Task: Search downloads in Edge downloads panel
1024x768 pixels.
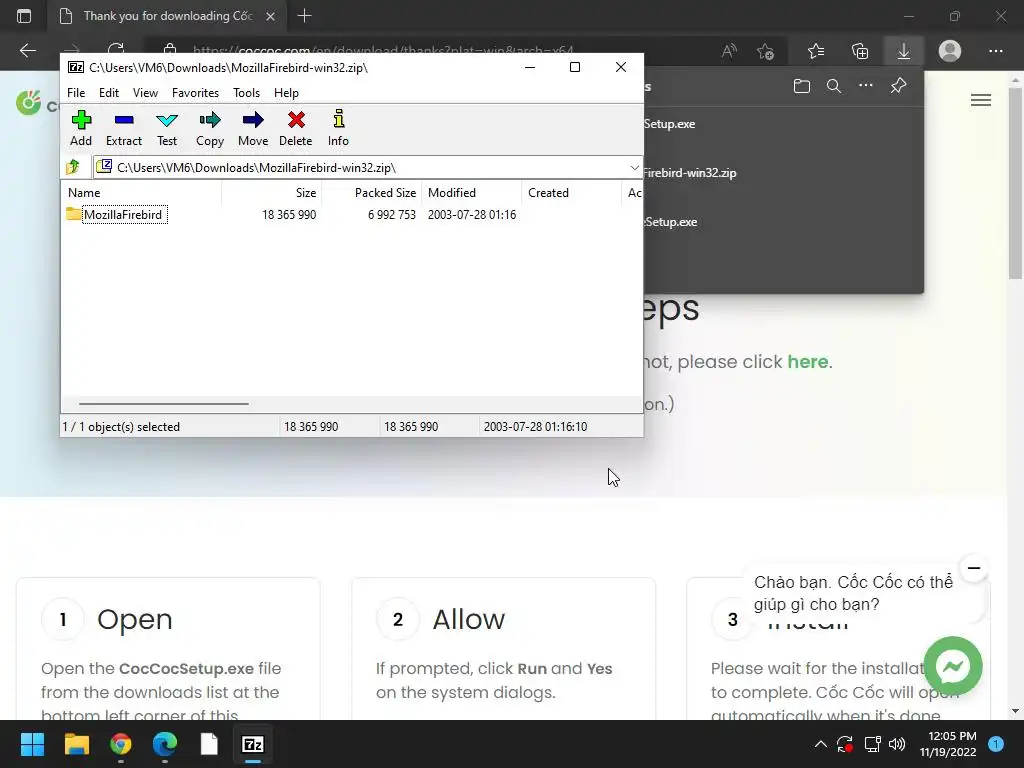Action: click(x=833, y=86)
